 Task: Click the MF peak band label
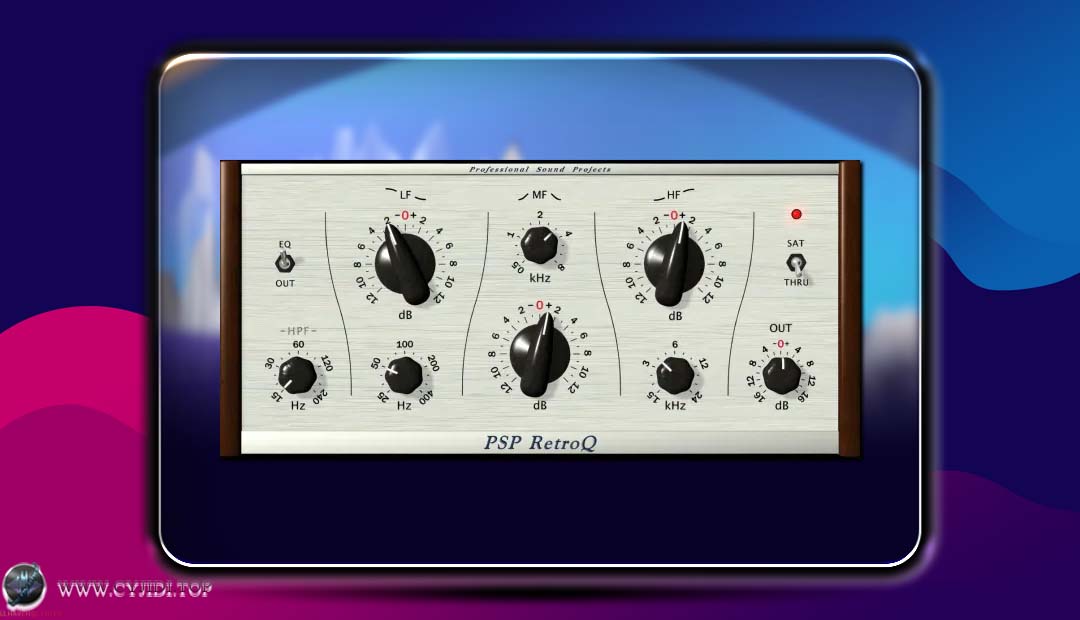(539, 195)
